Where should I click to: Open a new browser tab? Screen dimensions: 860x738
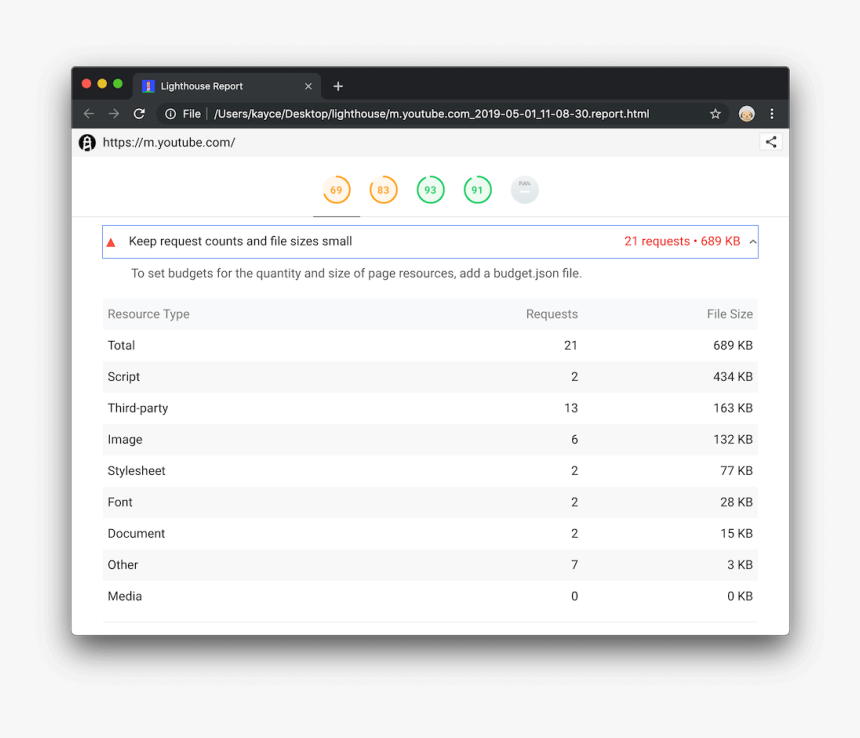(x=338, y=86)
